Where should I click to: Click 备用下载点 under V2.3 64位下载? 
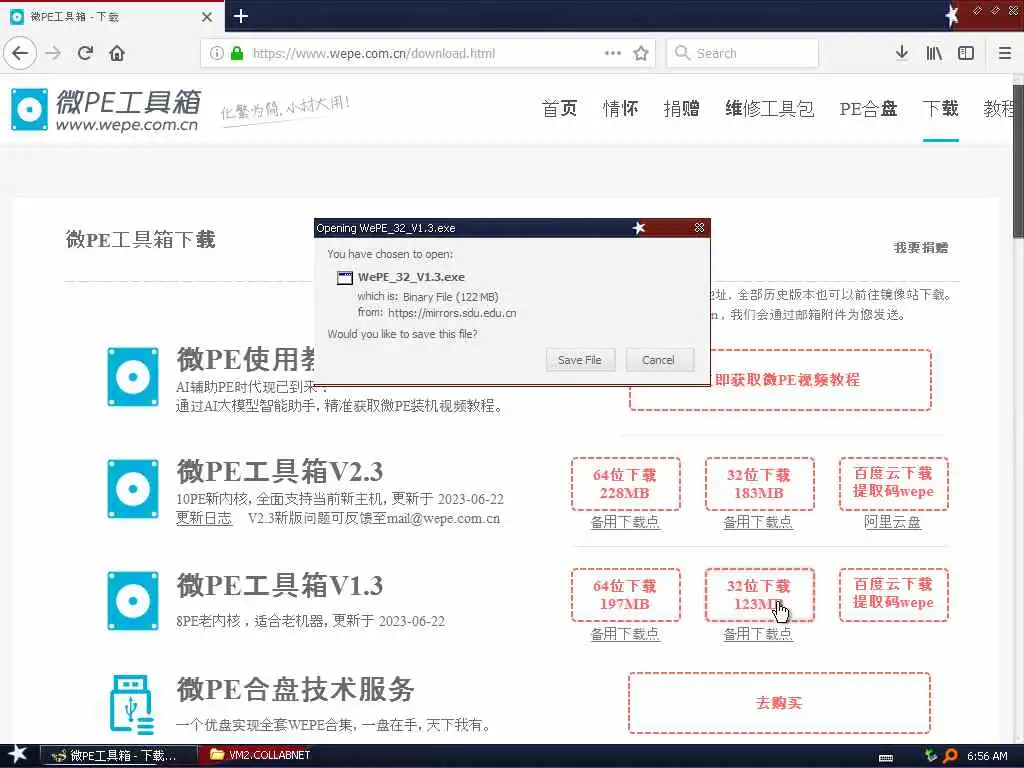coord(625,522)
